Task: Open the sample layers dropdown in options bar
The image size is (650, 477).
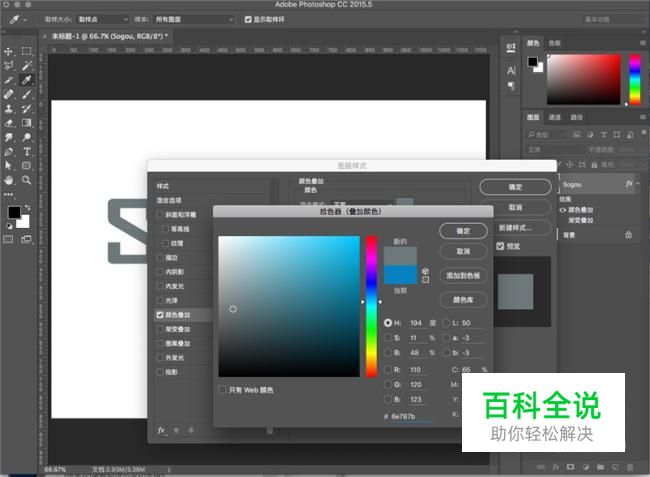Action: click(194, 19)
